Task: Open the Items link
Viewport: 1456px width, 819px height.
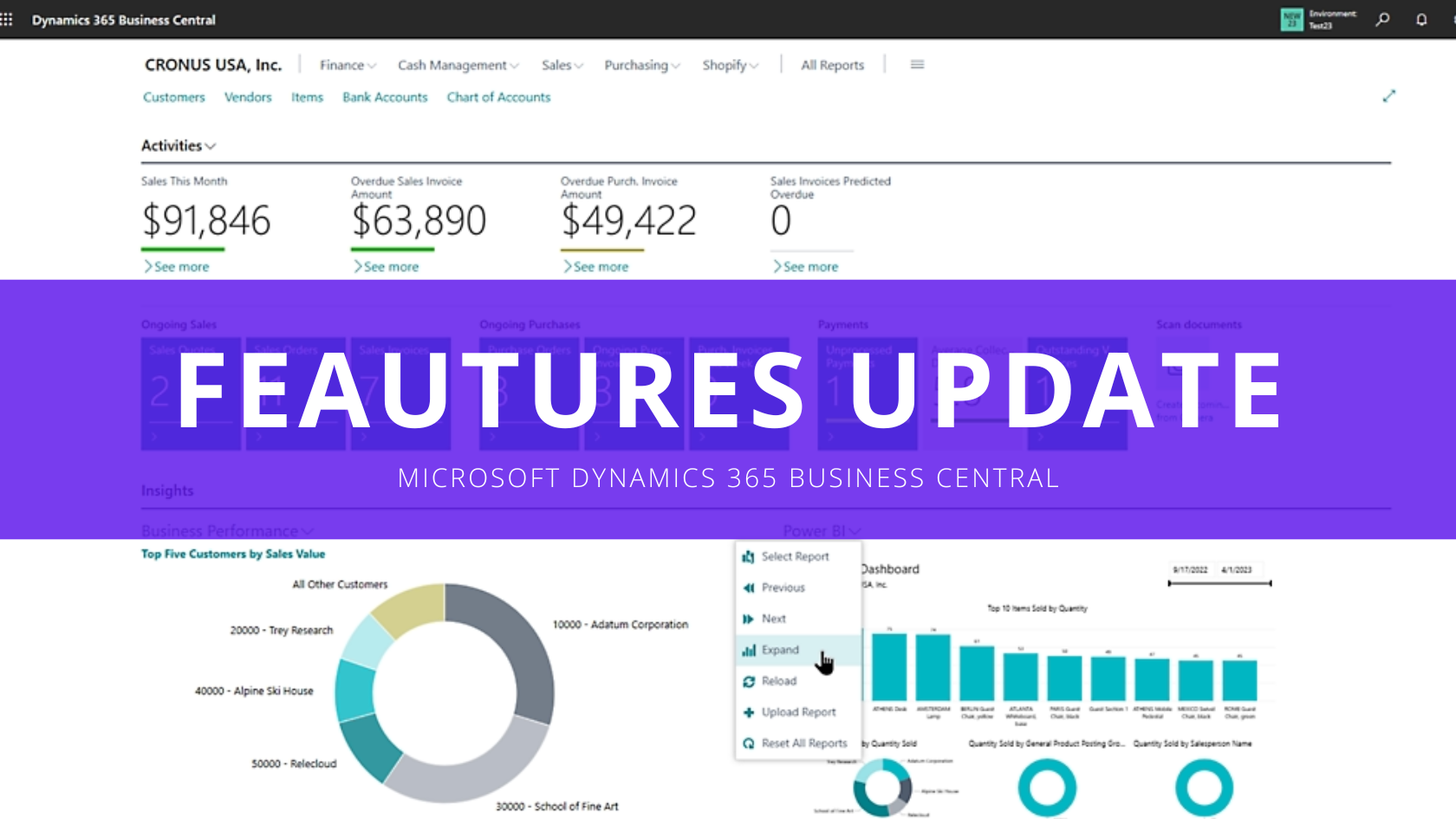Action: (x=307, y=97)
